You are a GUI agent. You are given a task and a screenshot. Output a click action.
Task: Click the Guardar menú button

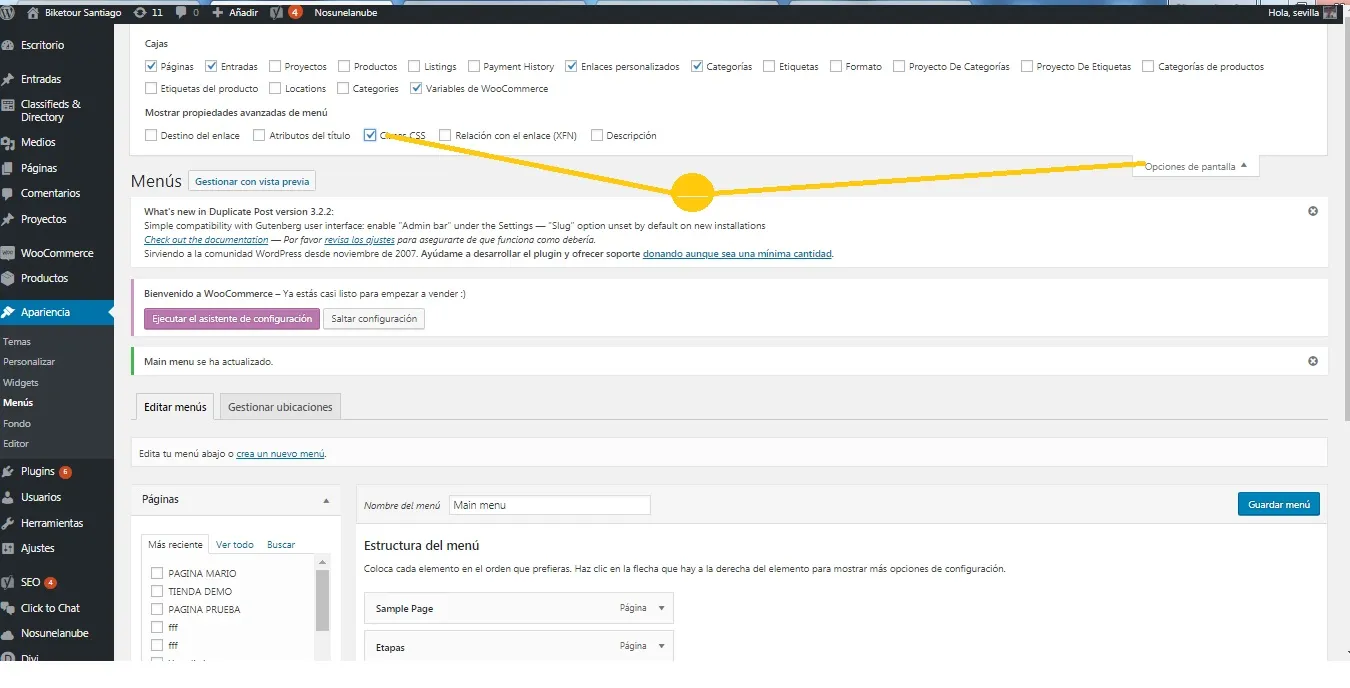(1278, 505)
